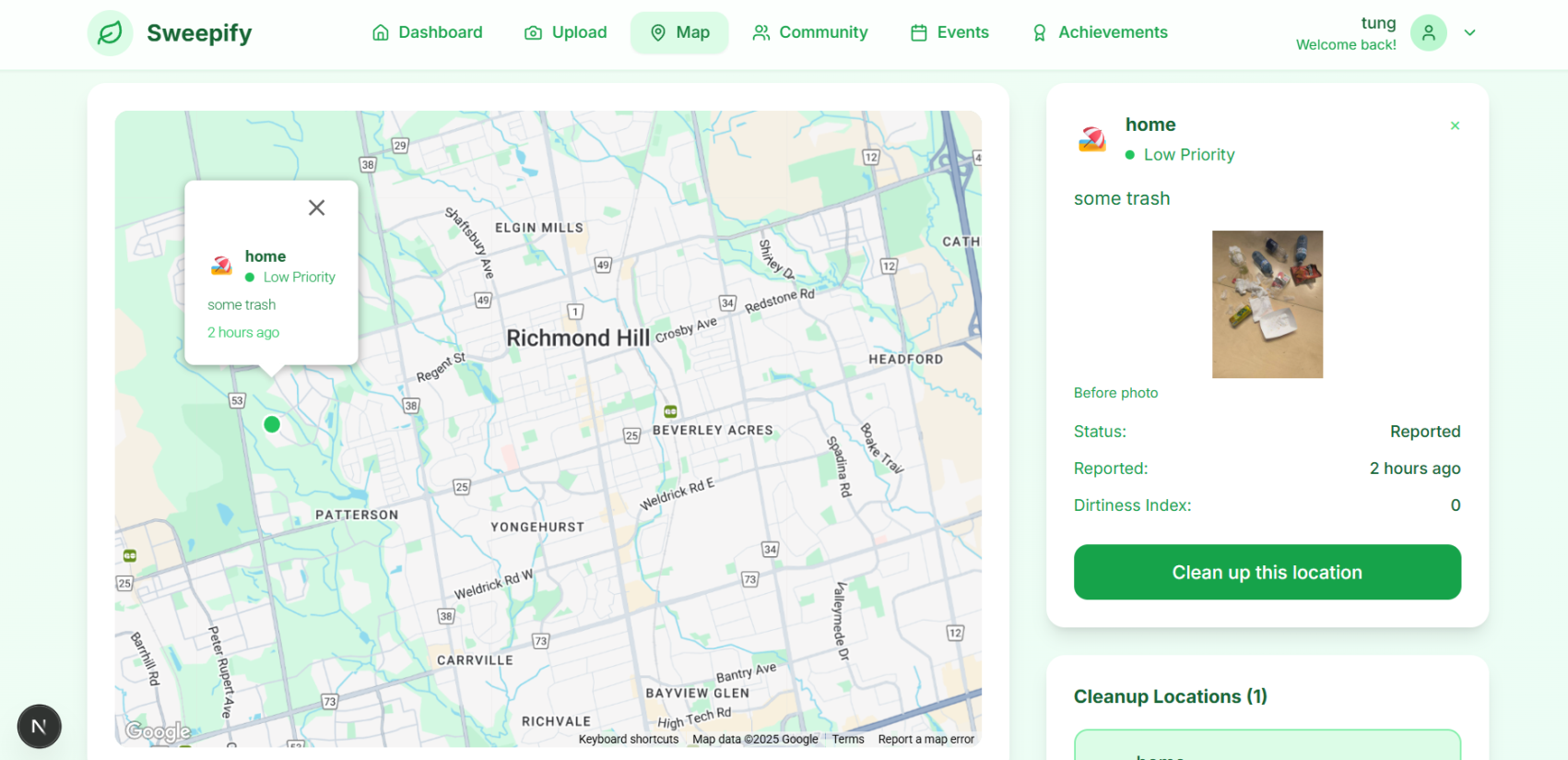
Task: Open the Achievements page
Action: tap(1100, 32)
